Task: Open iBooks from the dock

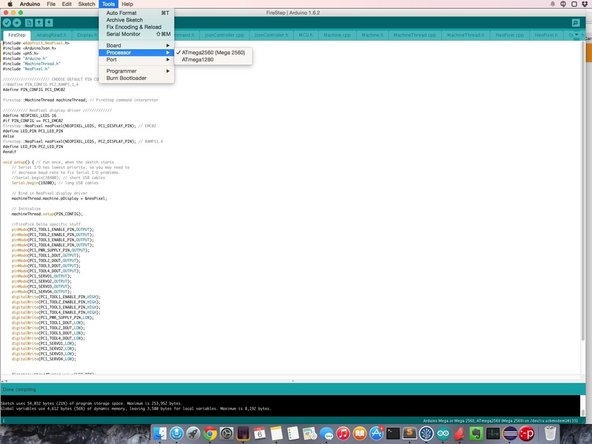Action: tap(360, 433)
